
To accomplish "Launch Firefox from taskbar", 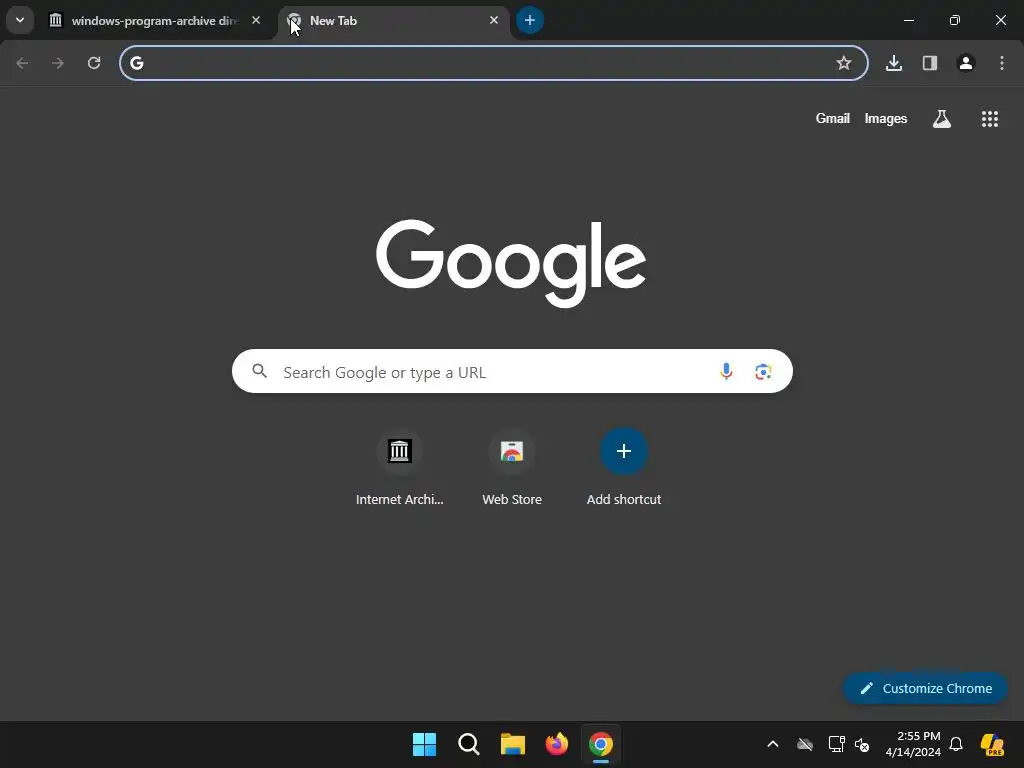I will click(x=556, y=744).
